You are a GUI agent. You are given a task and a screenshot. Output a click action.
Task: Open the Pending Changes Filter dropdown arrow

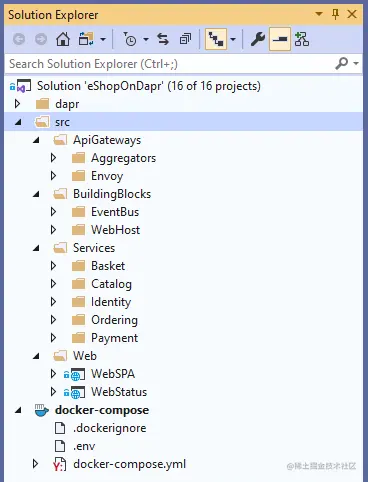tap(146, 39)
